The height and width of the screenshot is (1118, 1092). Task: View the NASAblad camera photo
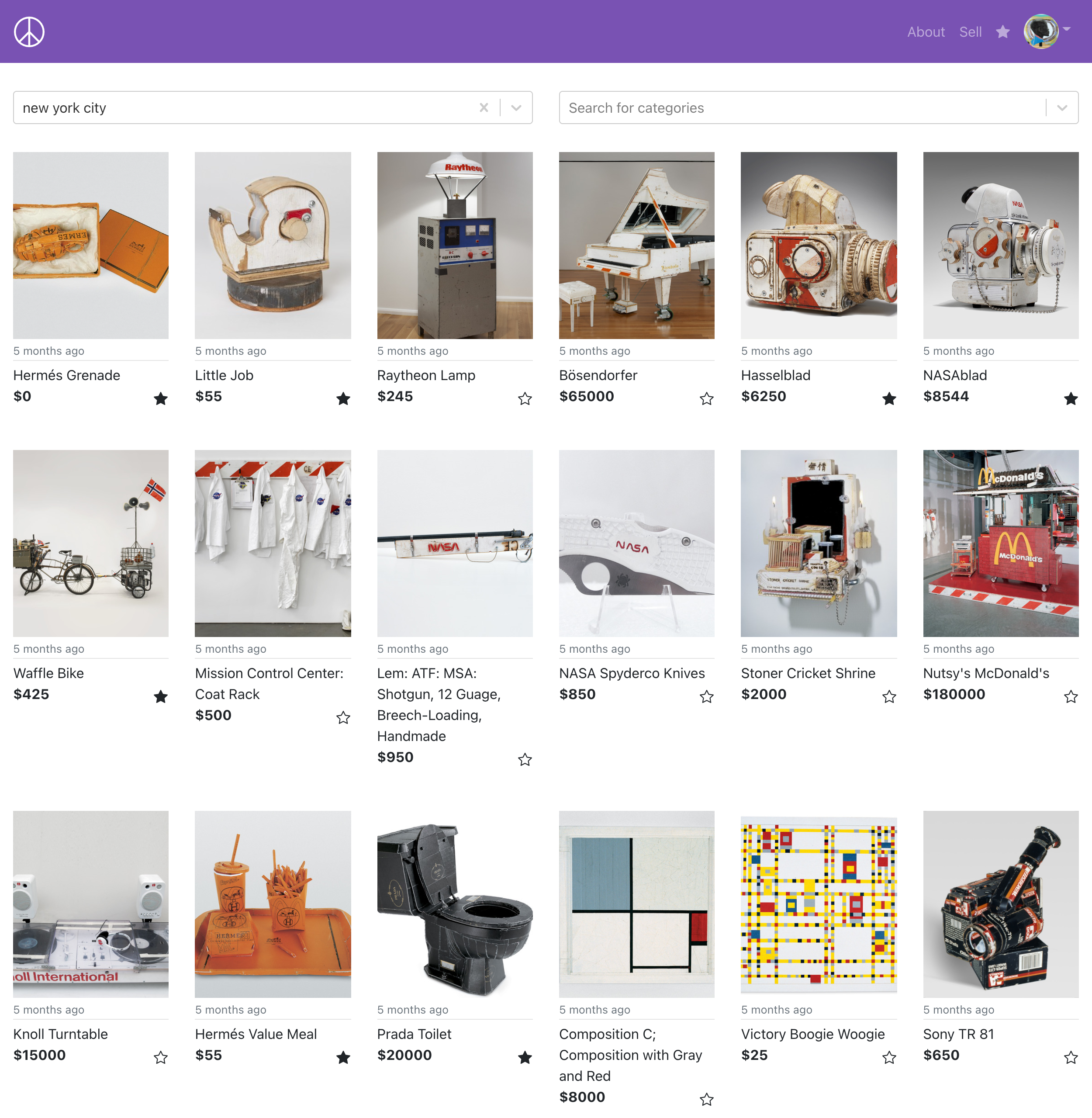pos(1001,245)
